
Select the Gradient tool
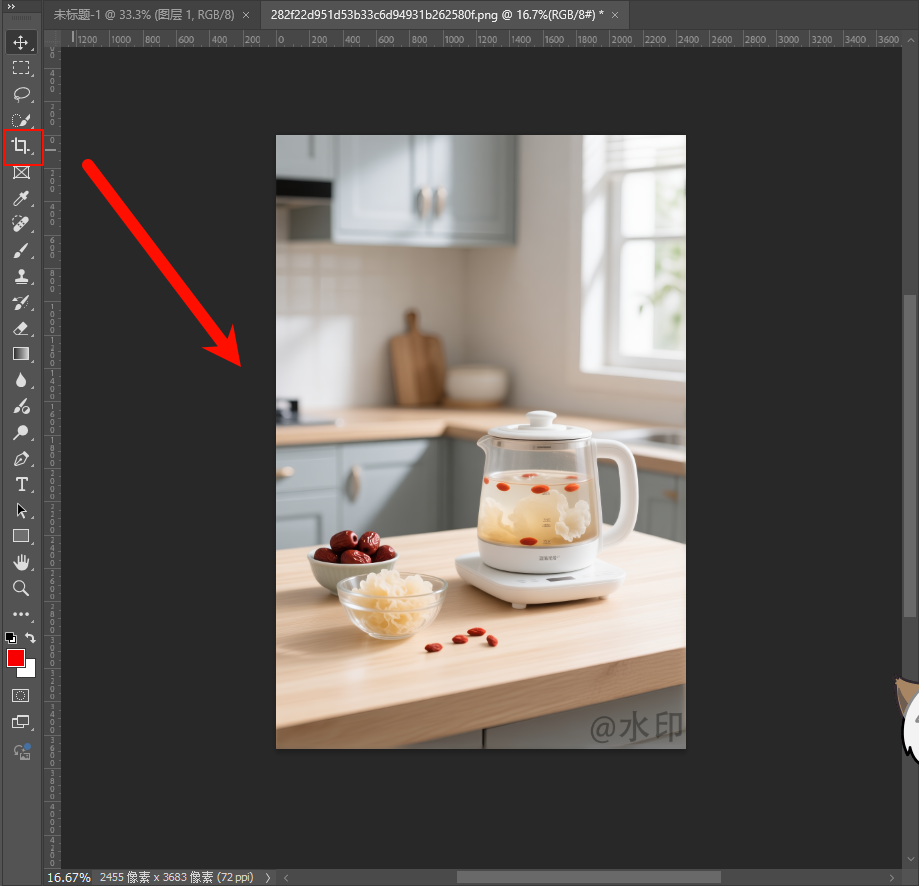click(21, 354)
